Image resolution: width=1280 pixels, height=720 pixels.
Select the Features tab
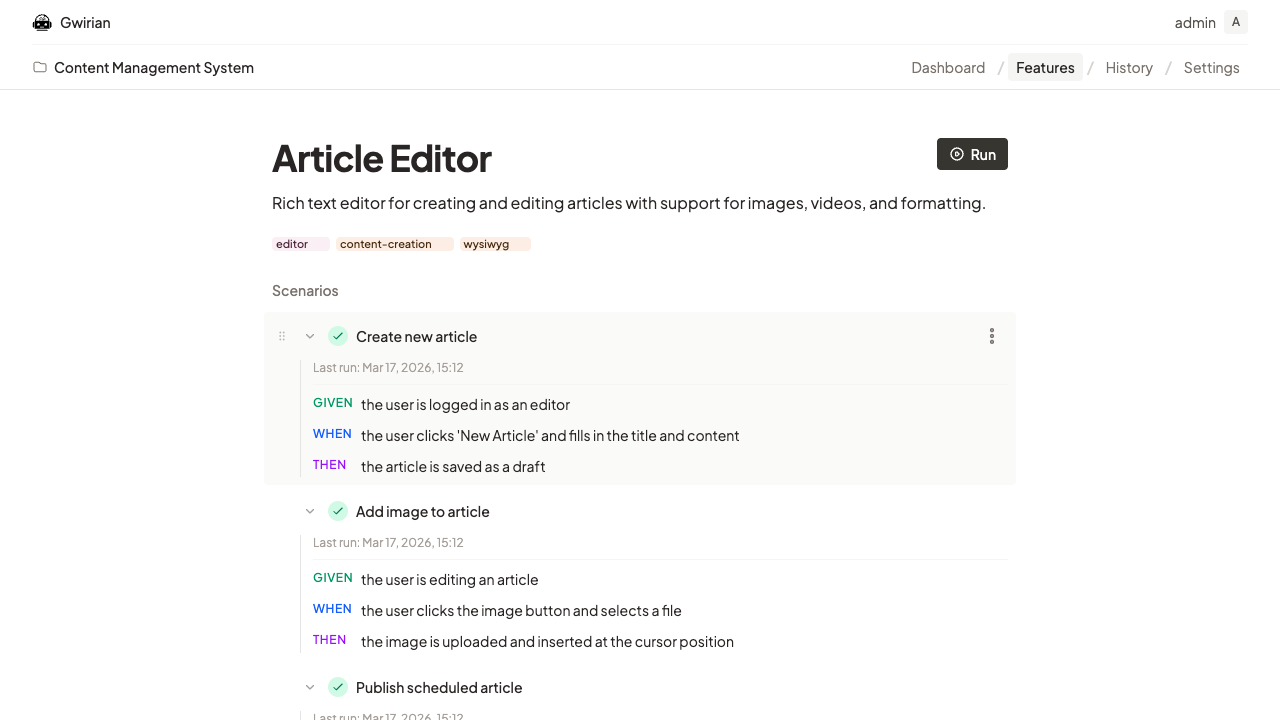pyautogui.click(x=1045, y=67)
